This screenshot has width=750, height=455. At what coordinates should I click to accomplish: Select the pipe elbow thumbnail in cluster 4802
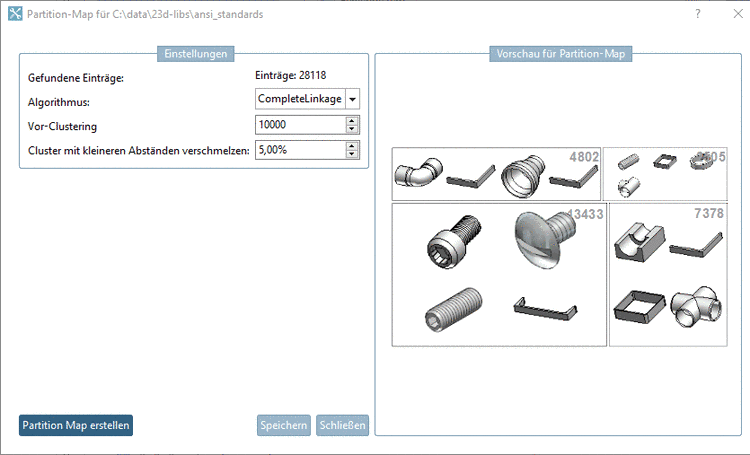419,172
